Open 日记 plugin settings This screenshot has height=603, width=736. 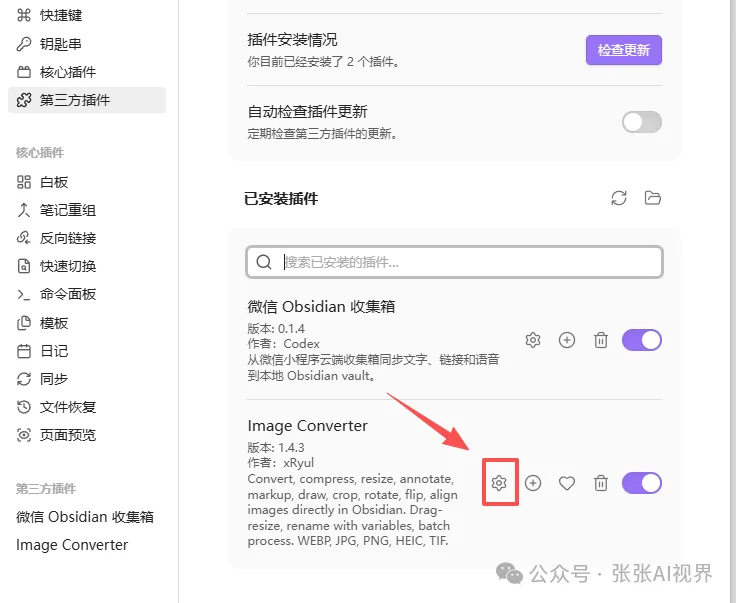click(87, 351)
